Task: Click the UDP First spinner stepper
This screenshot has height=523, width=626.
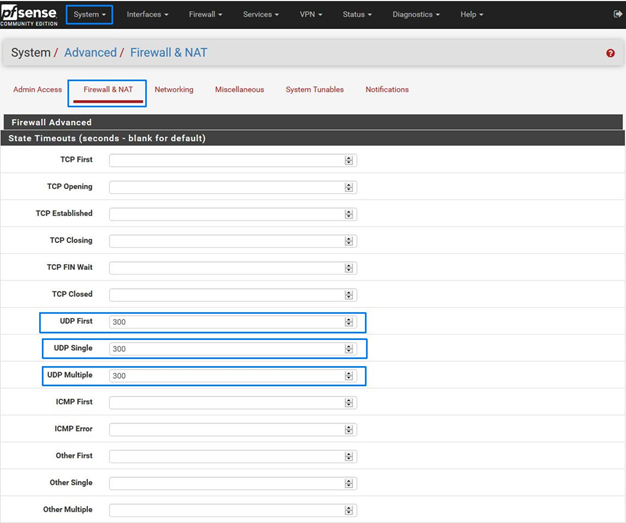Action: coord(349,322)
